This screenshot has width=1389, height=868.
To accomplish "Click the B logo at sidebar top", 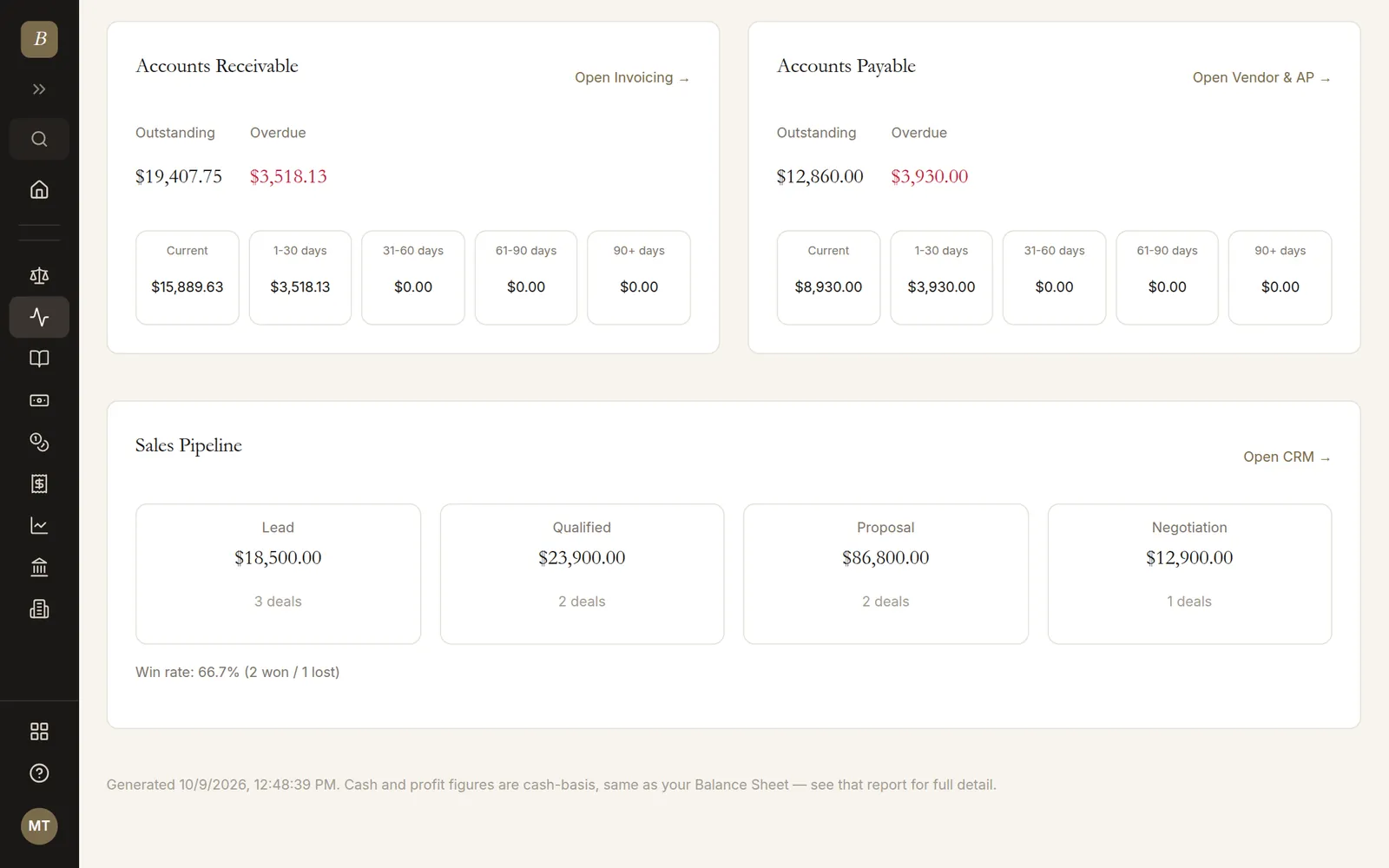I will 39,39.
